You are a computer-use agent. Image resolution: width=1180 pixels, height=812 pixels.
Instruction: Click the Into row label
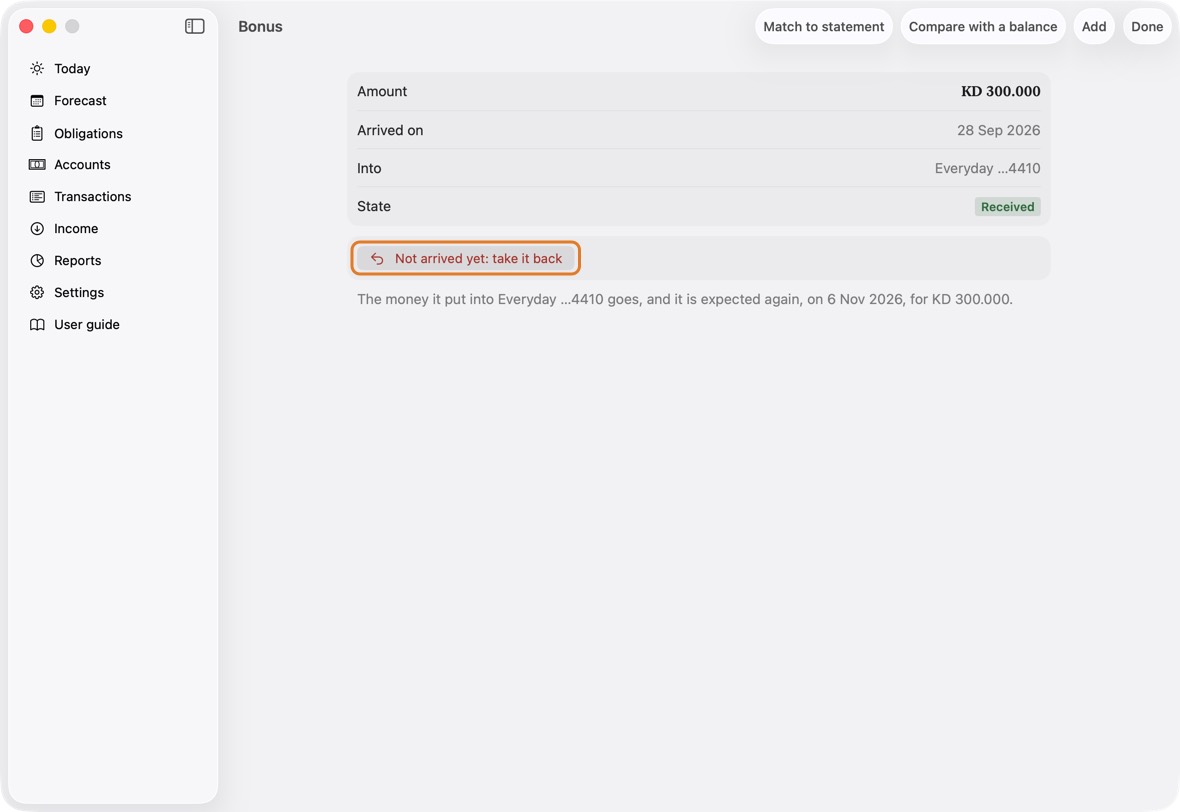click(369, 169)
